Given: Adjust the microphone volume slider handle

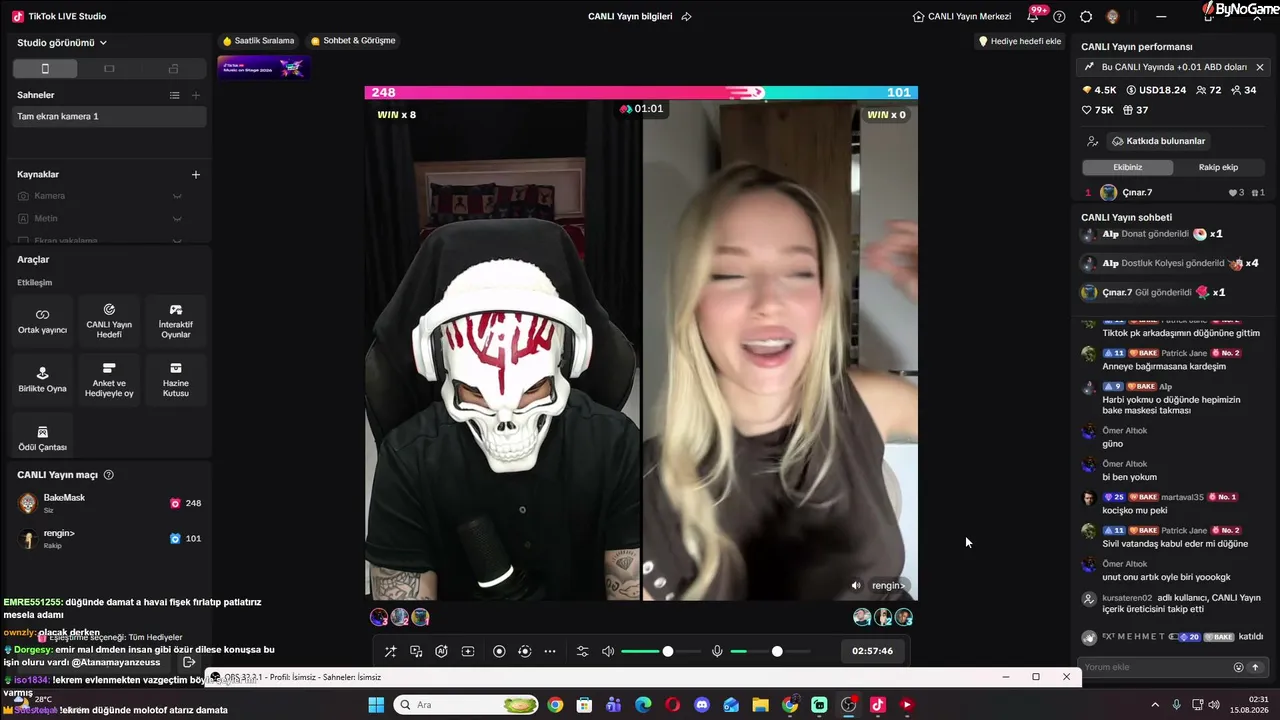Looking at the screenshot, I should (x=777, y=651).
